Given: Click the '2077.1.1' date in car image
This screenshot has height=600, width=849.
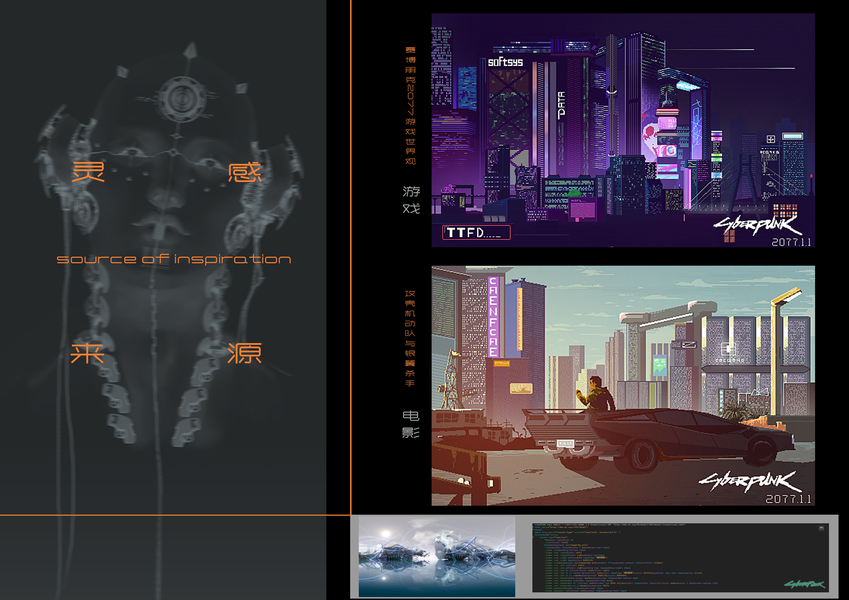Looking at the screenshot, I should coord(788,499).
